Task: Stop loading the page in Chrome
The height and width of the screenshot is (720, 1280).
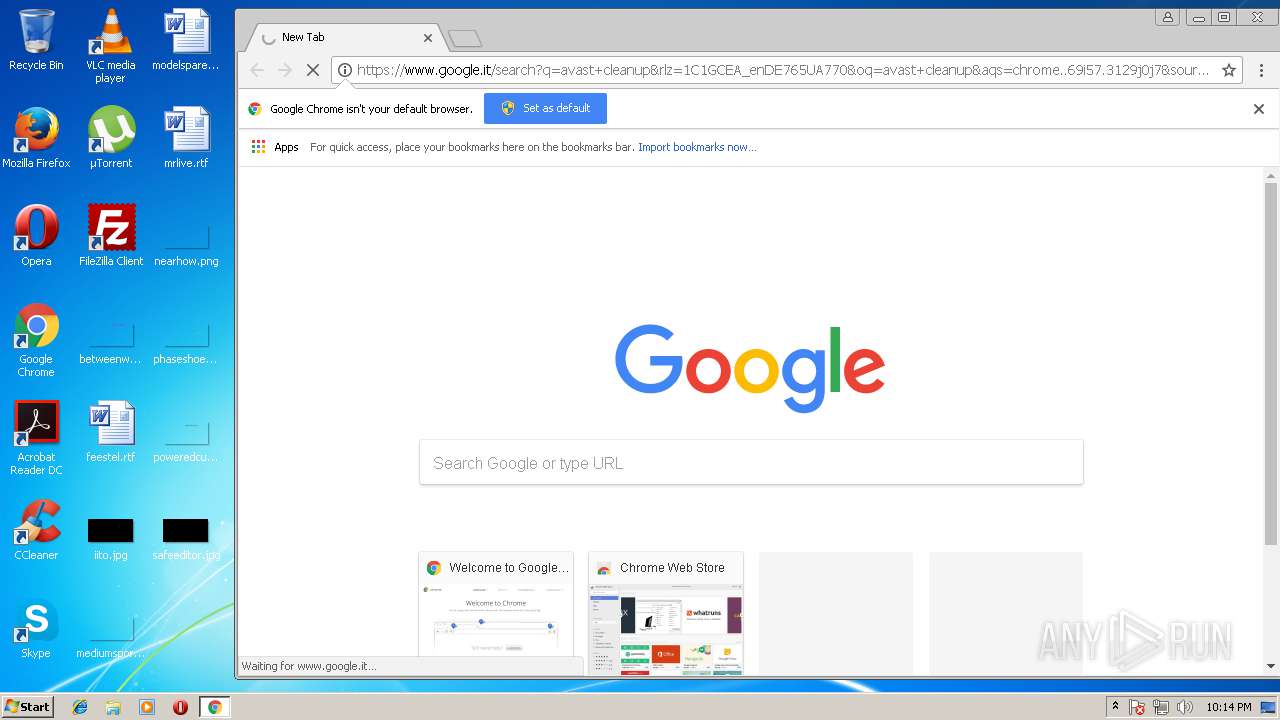Action: (312, 70)
